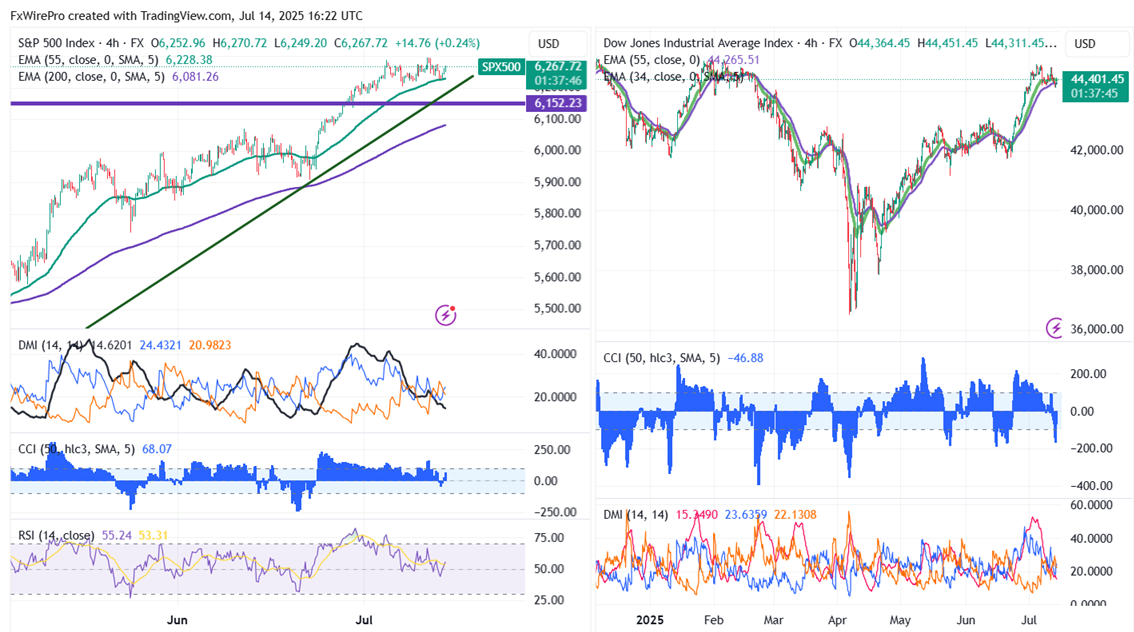Click the Apr label on Dow time axis
The width and height of the screenshot is (1134, 632).
click(x=837, y=620)
